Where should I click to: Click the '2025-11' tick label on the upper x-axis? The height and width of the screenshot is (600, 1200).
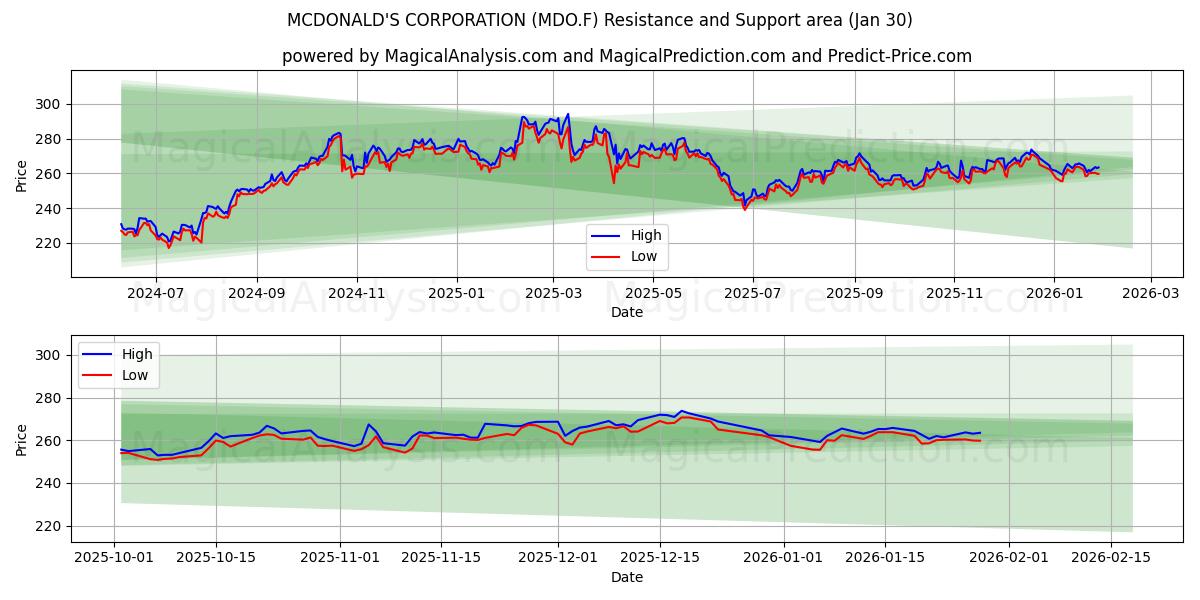coord(954,294)
